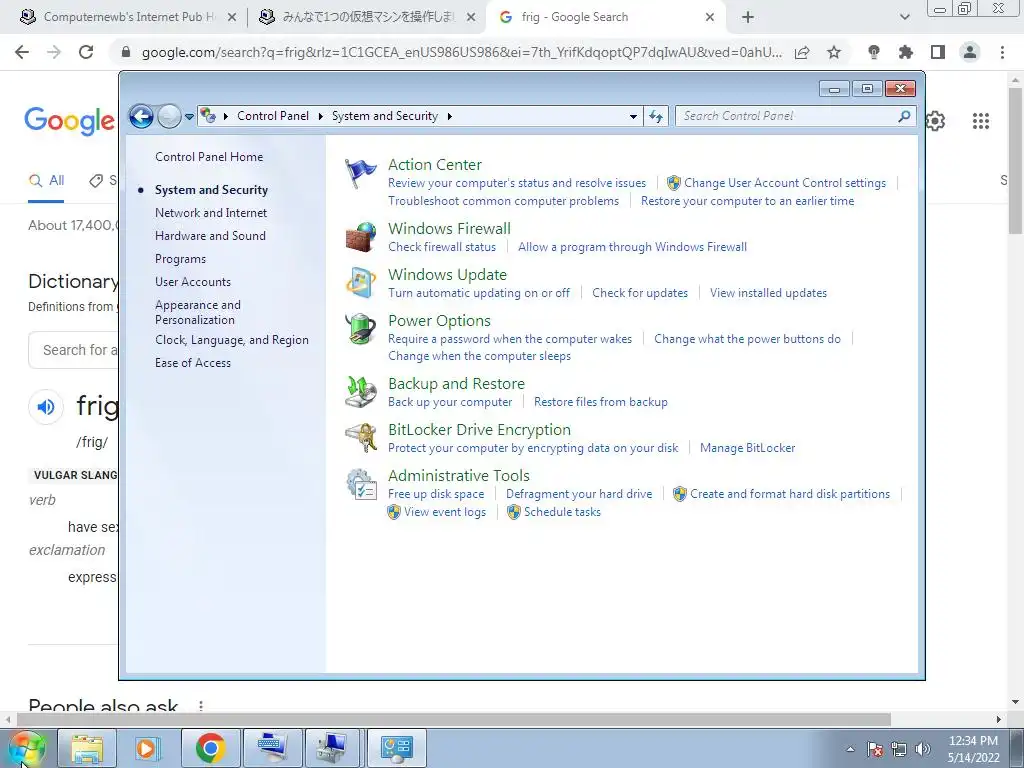Open Windows Explorer from the taskbar
1024x768 pixels.
pos(88,748)
